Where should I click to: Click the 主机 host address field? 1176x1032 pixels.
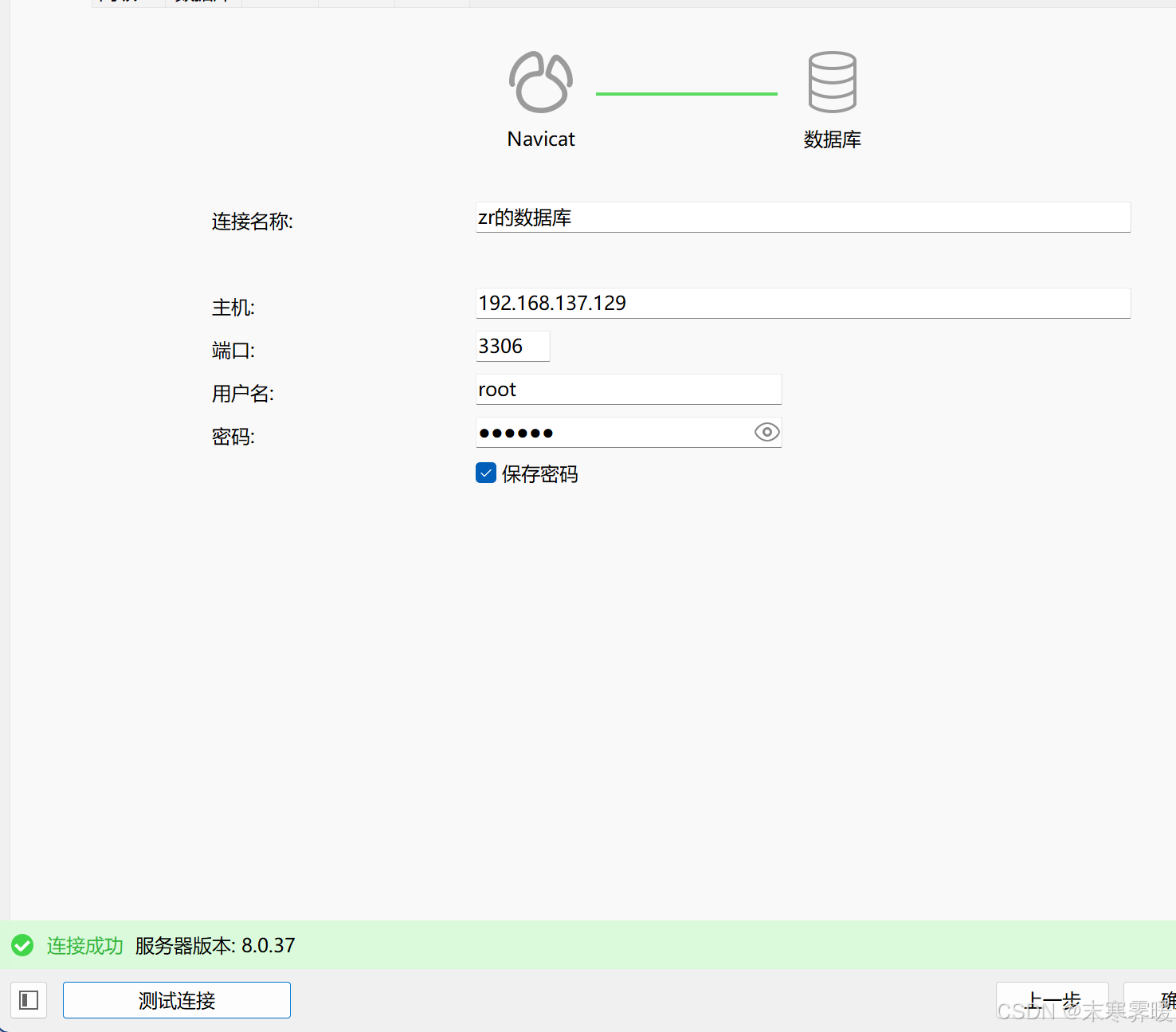[x=803, y=303]
